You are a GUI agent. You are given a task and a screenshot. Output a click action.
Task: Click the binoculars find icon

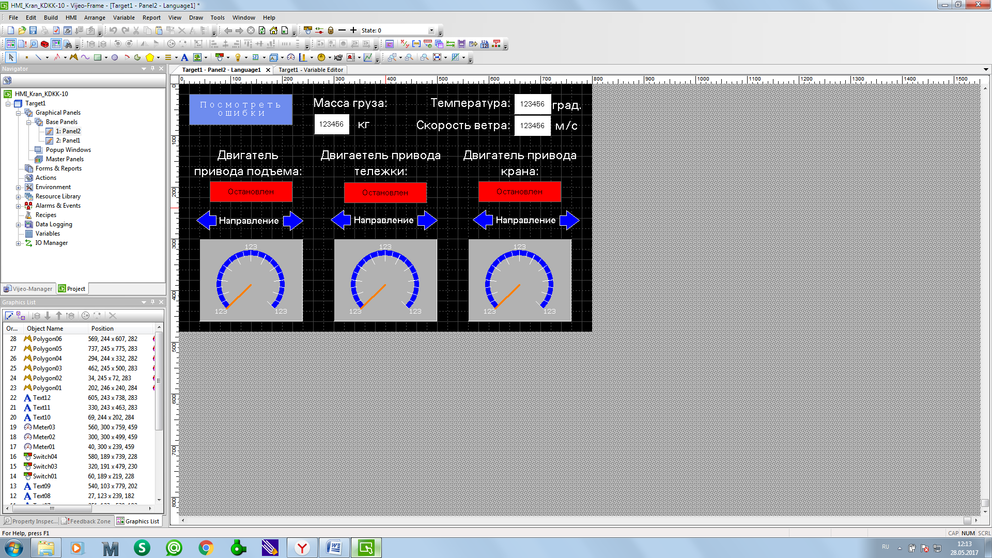point(68,44)
